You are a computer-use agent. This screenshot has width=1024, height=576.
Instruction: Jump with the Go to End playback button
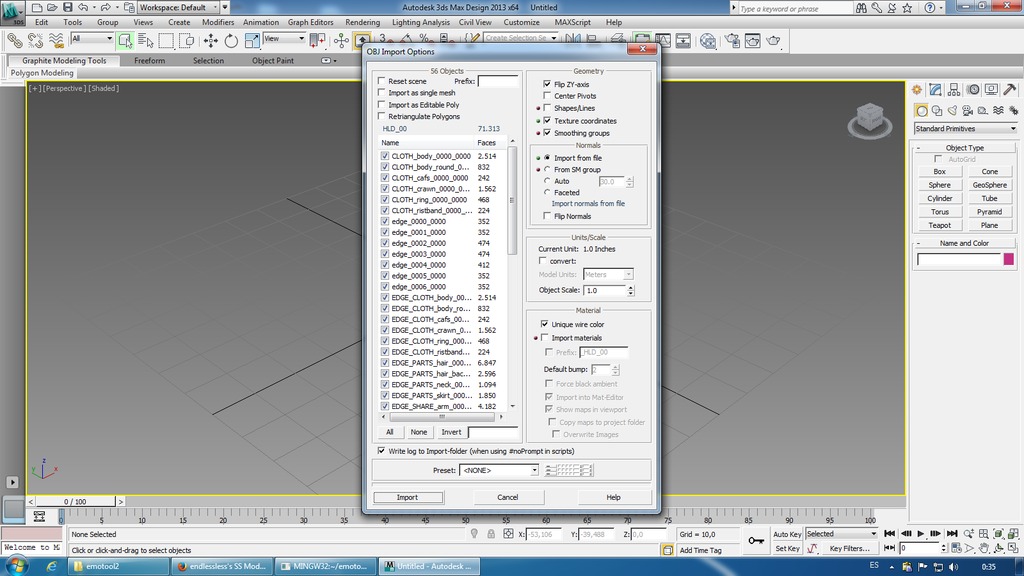[x=952, y=534]
